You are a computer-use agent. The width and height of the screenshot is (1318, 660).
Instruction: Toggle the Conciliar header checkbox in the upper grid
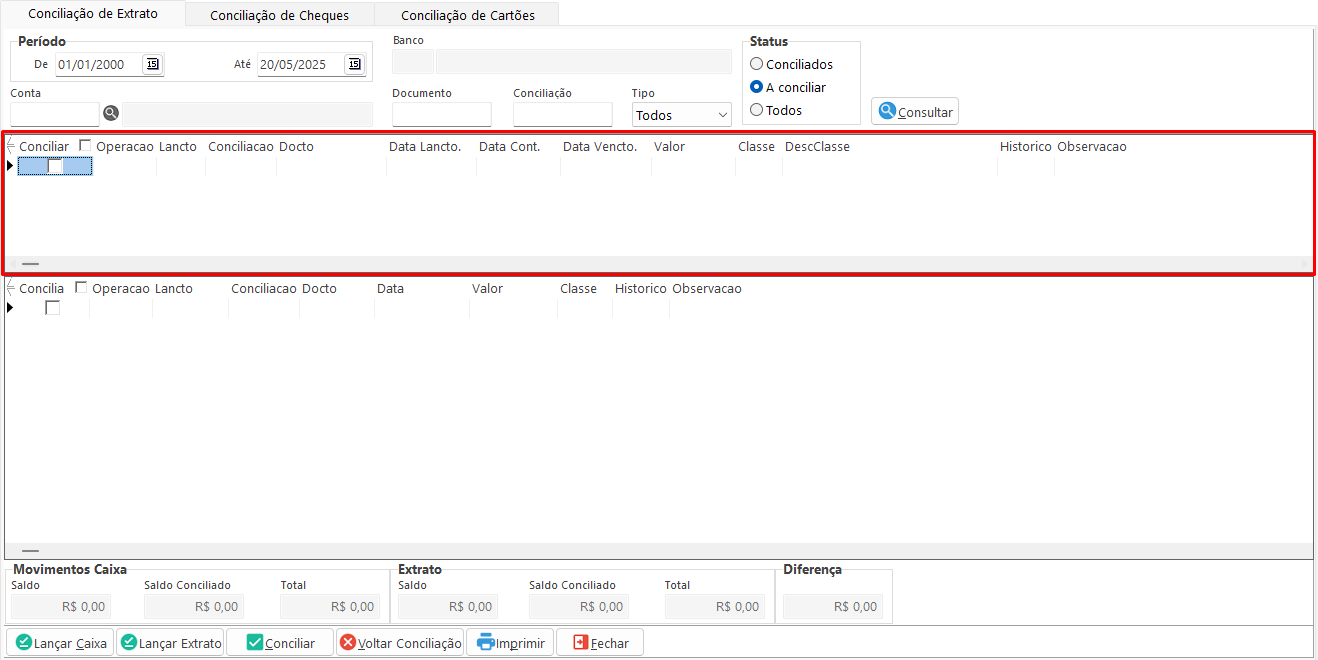pos(85,146)
